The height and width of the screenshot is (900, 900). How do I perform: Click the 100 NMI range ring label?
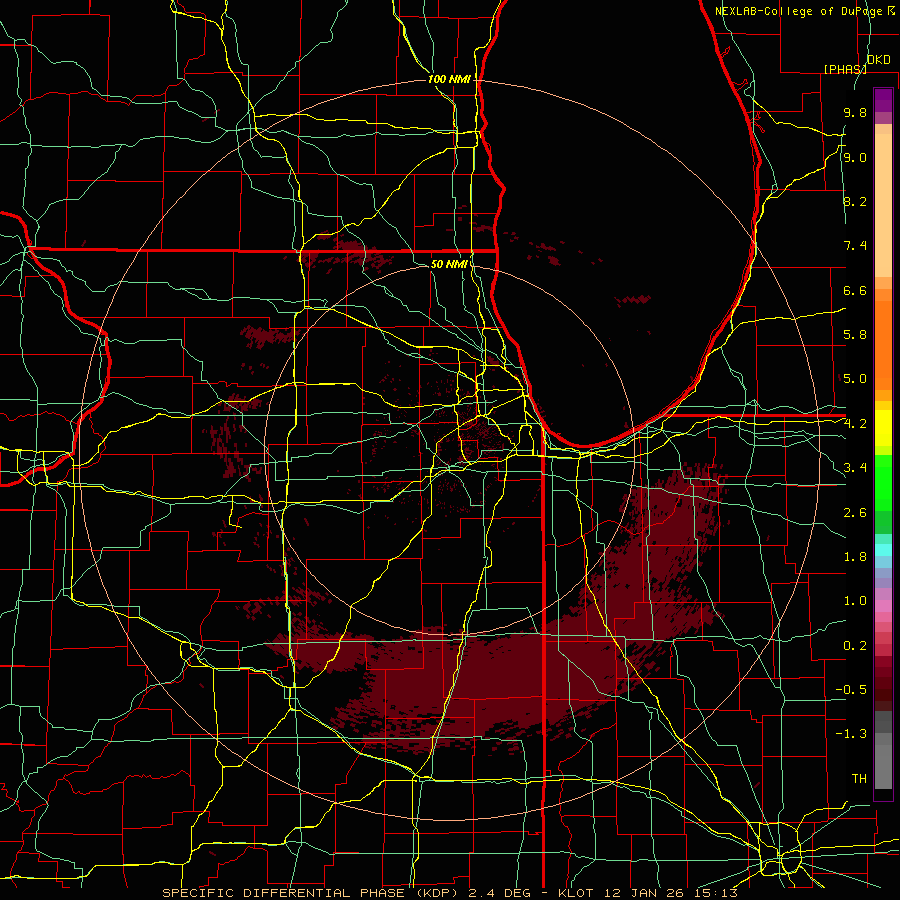pyautogui.click(x=449, y=79)
